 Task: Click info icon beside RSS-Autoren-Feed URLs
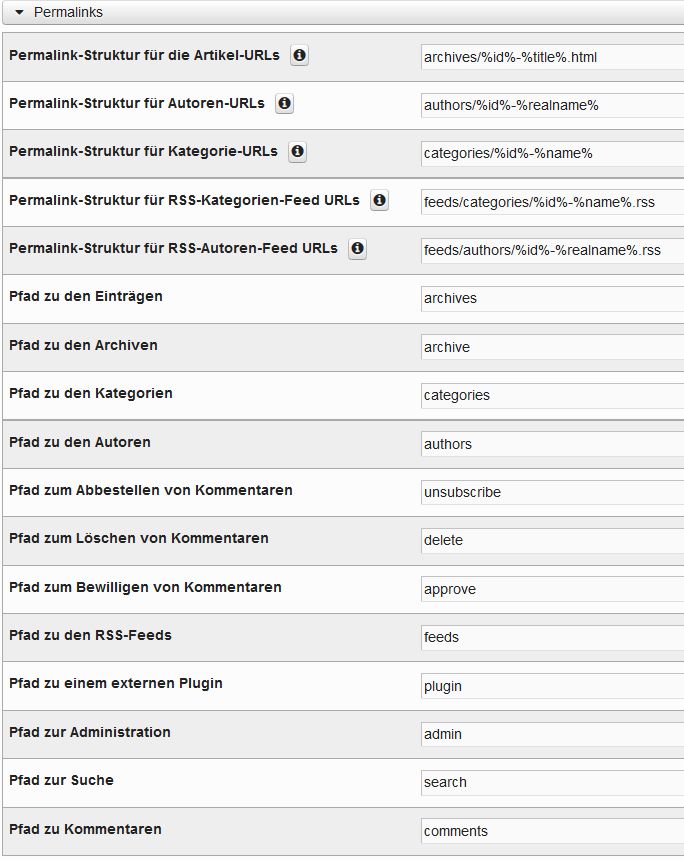coord(357,249)
